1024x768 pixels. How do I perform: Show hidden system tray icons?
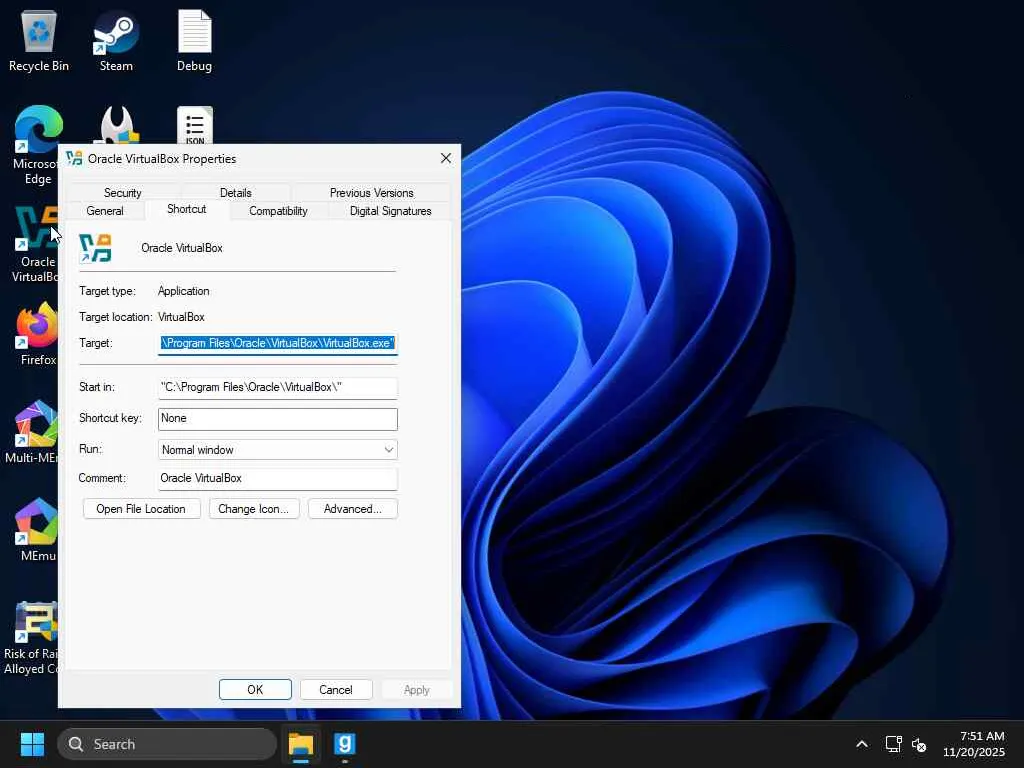point(862,744)
